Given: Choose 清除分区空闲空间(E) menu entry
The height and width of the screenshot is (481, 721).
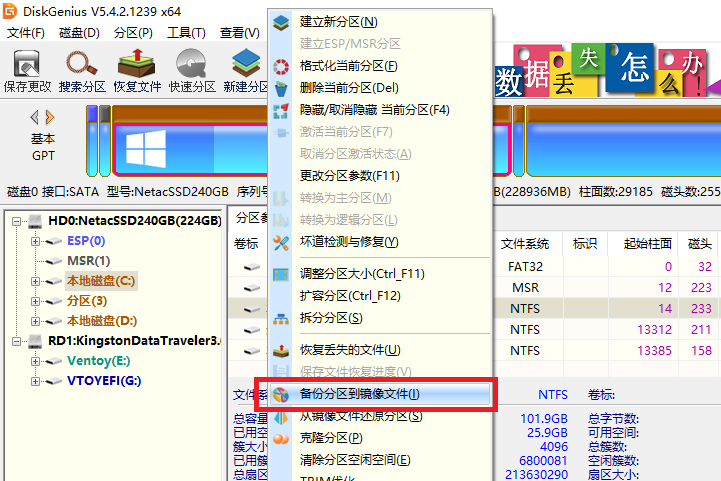Looking at the screenshot, I should [380, 460].
